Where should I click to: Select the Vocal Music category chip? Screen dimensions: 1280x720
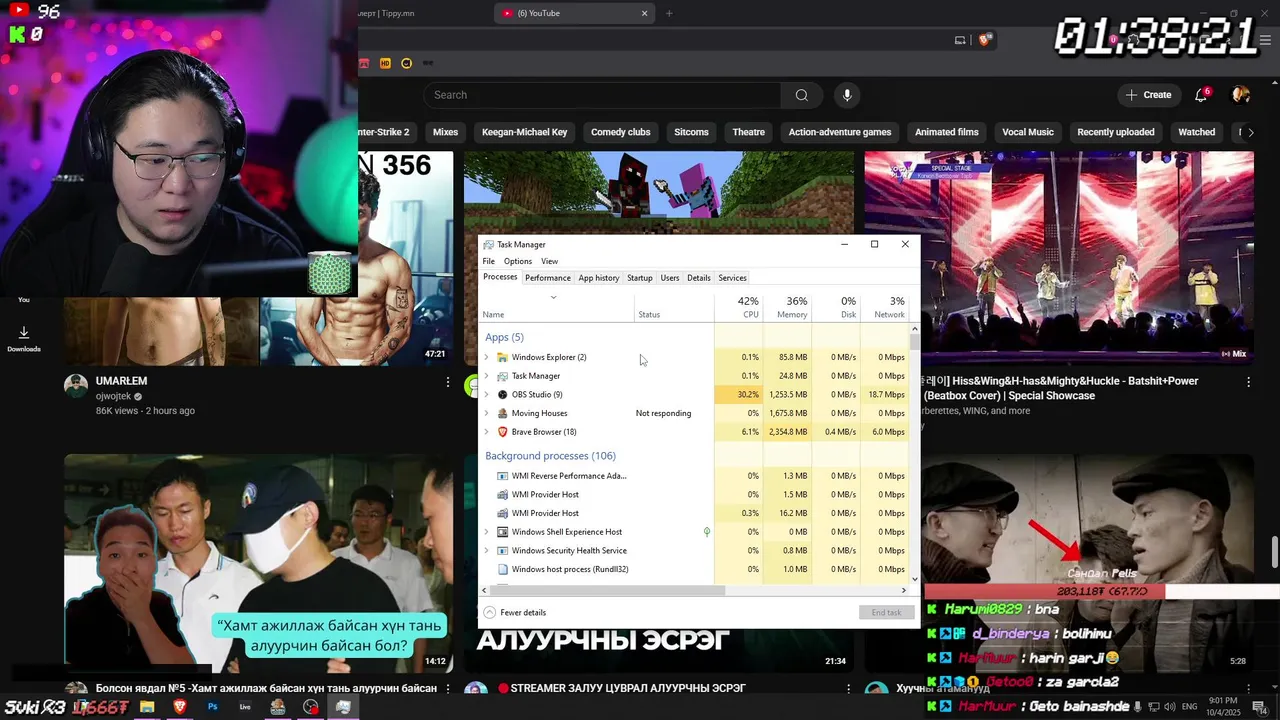tap(1028, 132)
